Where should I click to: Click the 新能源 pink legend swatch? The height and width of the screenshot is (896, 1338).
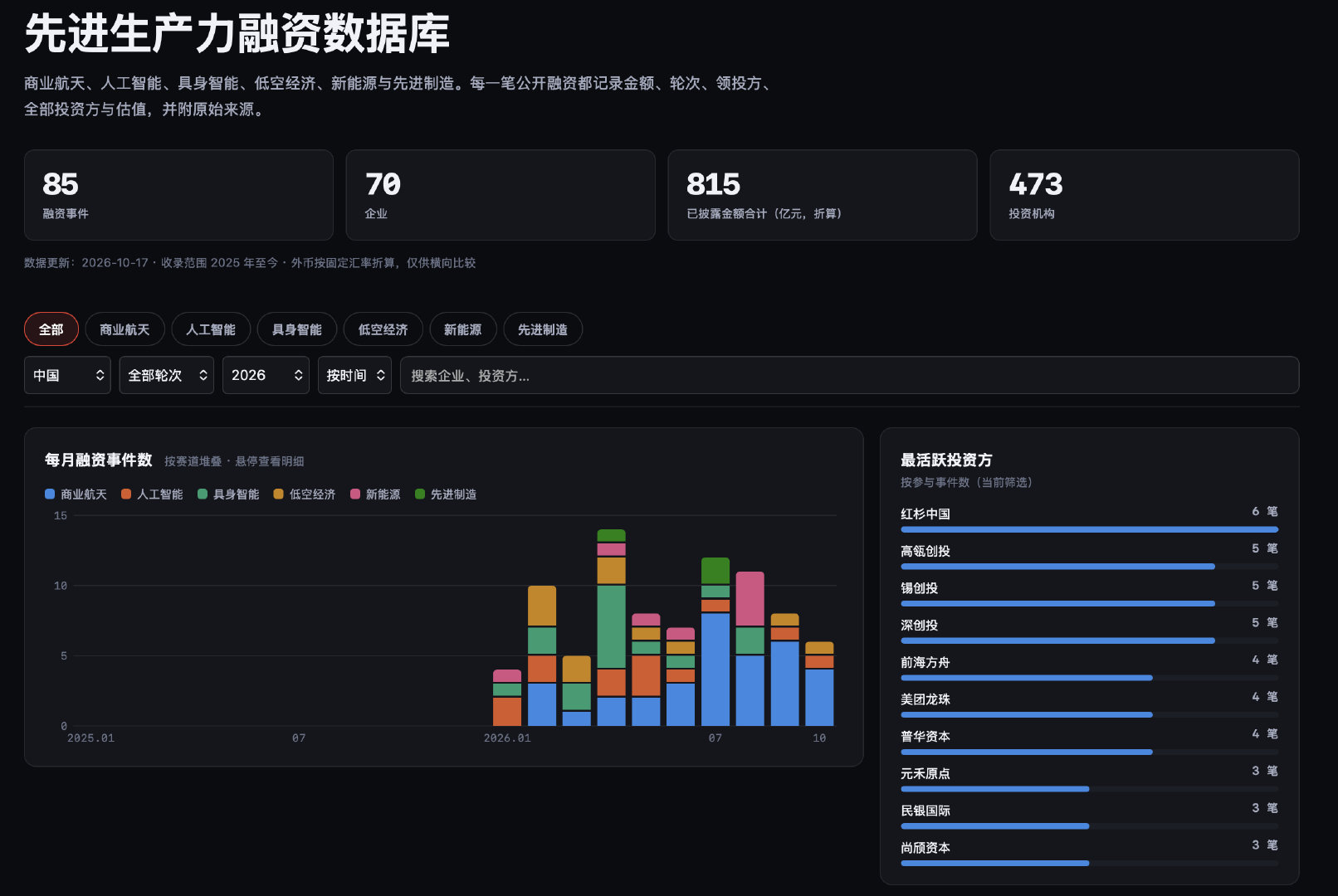(x=355, y=494)
